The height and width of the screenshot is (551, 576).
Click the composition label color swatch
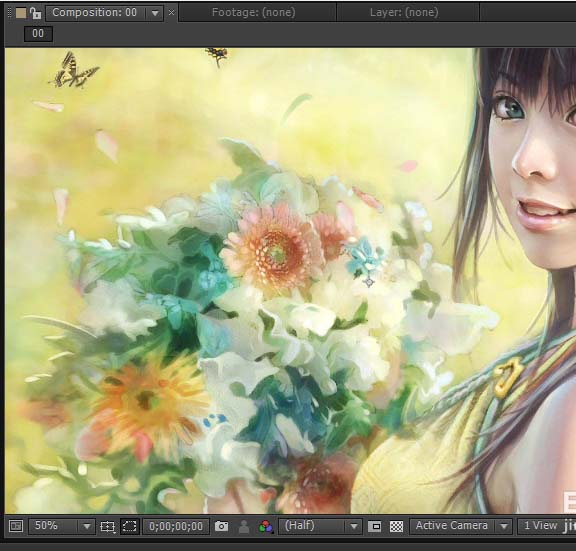(x=21, y=13)
